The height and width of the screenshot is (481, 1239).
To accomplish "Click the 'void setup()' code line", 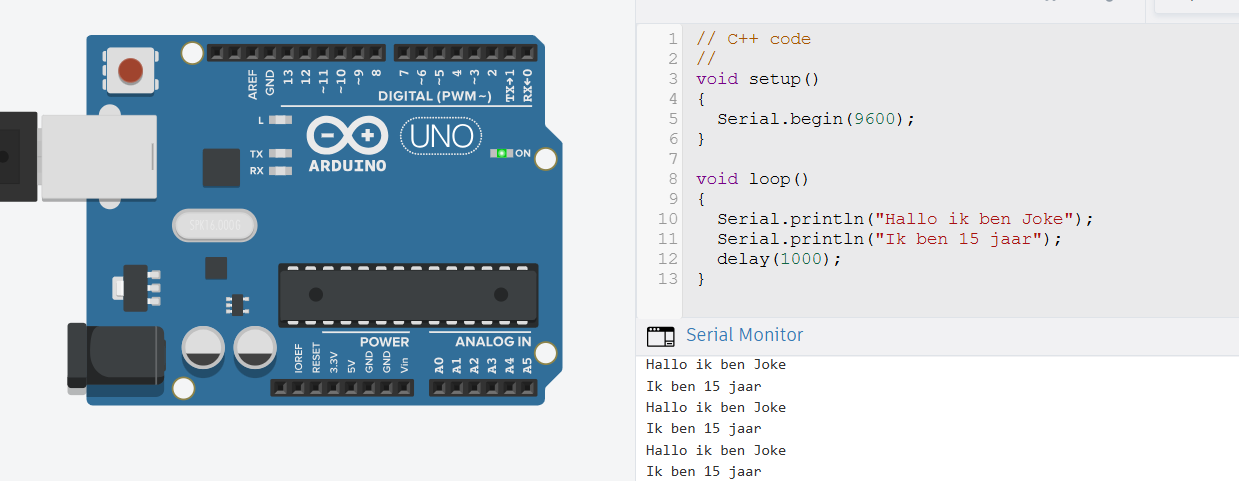I will point(758,79).
